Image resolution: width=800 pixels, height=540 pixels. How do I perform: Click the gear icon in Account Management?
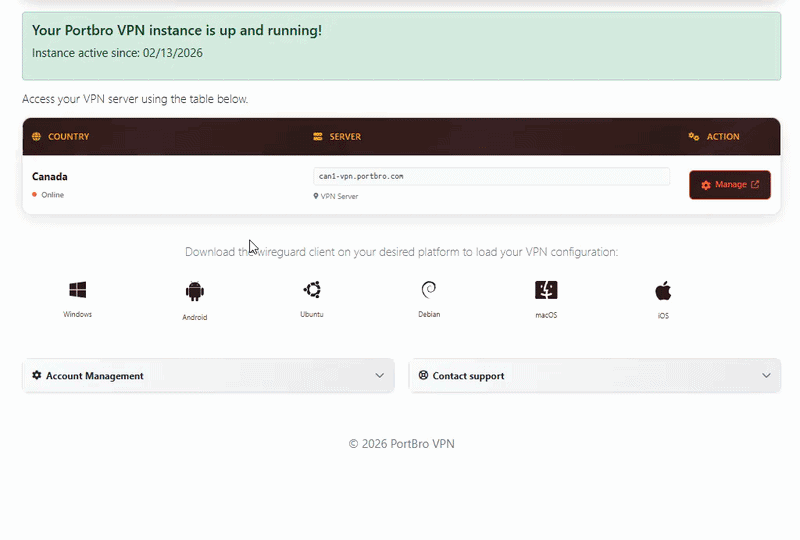(x=37, y=375)
